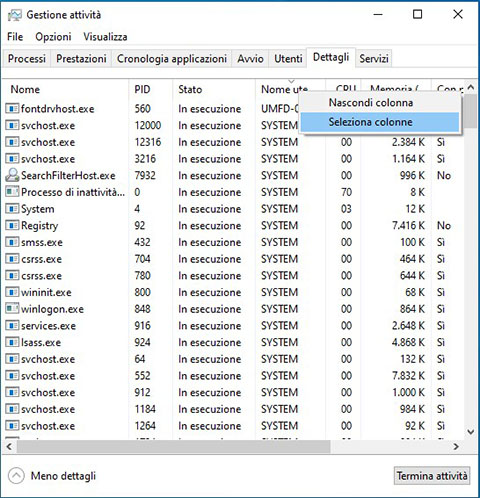Select the memory value 2.384 K
The image size is (480, 498).
[x=408, y=142]
